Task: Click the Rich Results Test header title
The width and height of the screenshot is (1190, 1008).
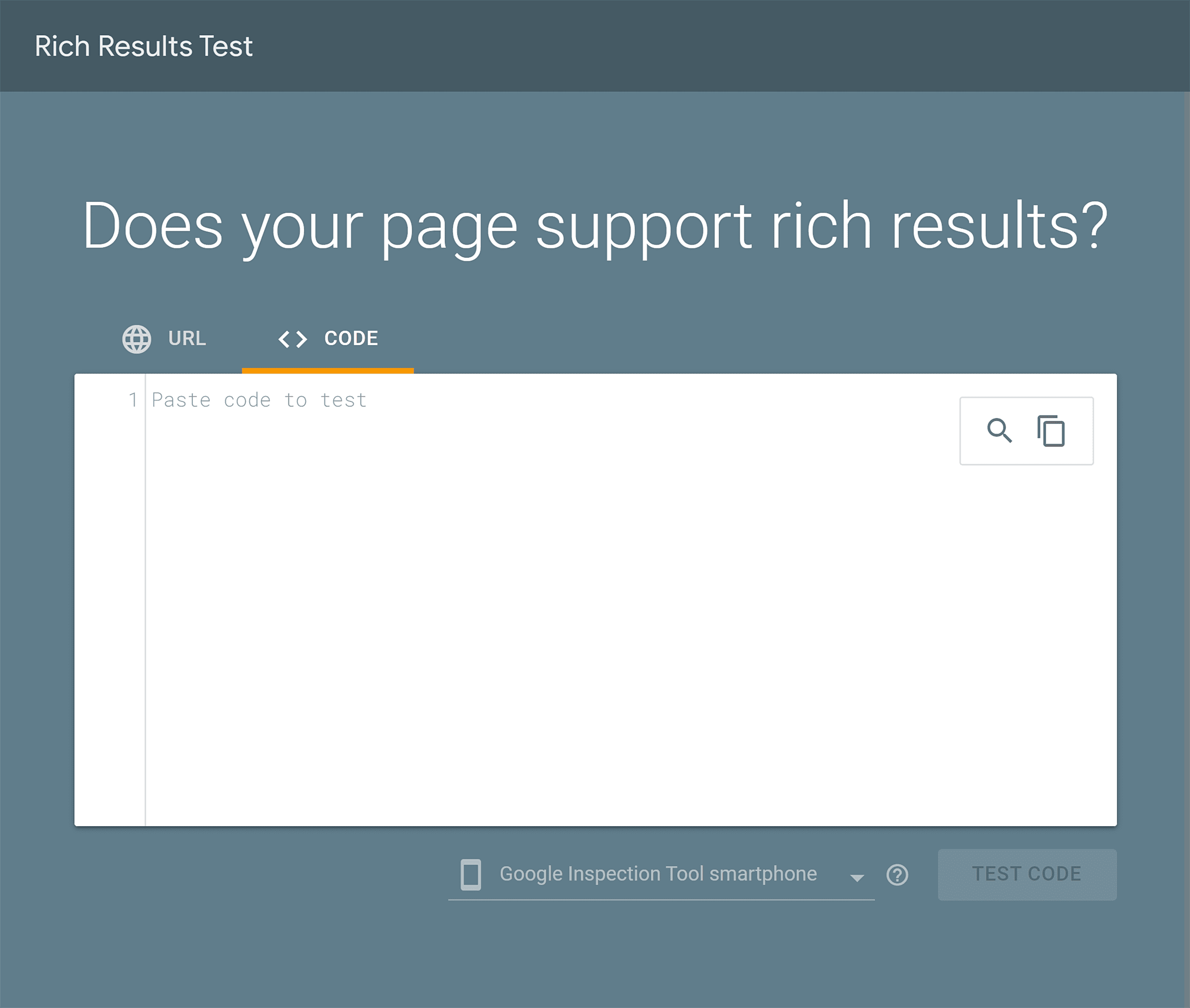Action: click(x=143, y=46)
